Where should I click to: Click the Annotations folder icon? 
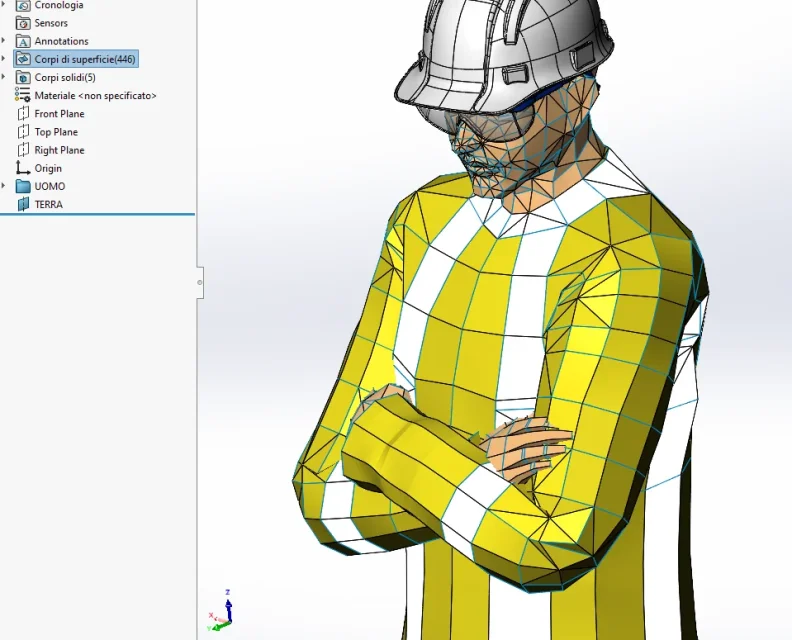[x=23, y=41]
